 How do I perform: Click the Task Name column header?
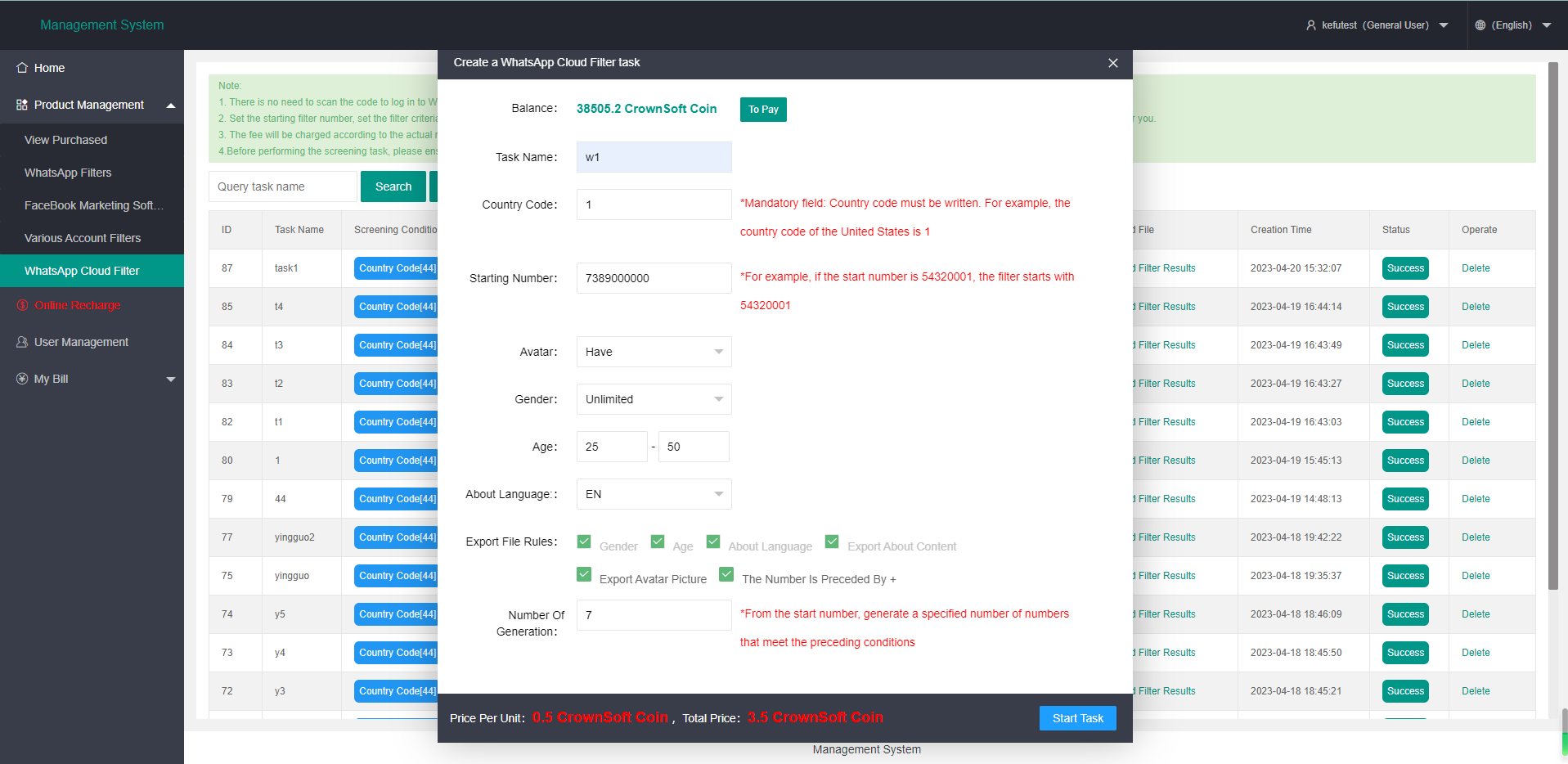coord(299,230)
